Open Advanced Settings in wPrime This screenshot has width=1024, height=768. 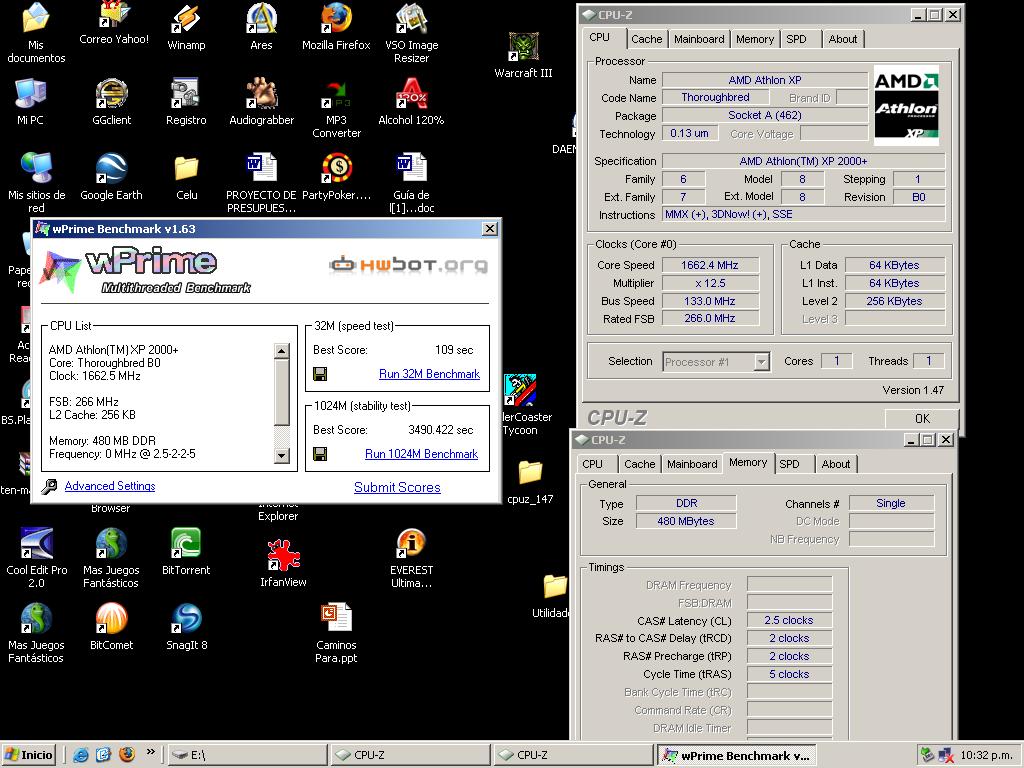click(x=110, y=486)
